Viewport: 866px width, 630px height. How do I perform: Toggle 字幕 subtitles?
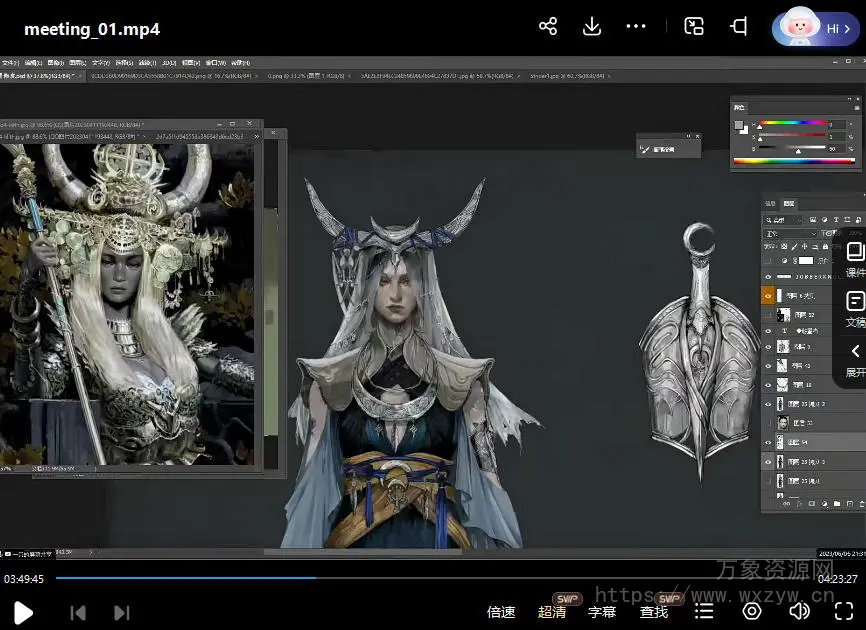tap(602, 612)
